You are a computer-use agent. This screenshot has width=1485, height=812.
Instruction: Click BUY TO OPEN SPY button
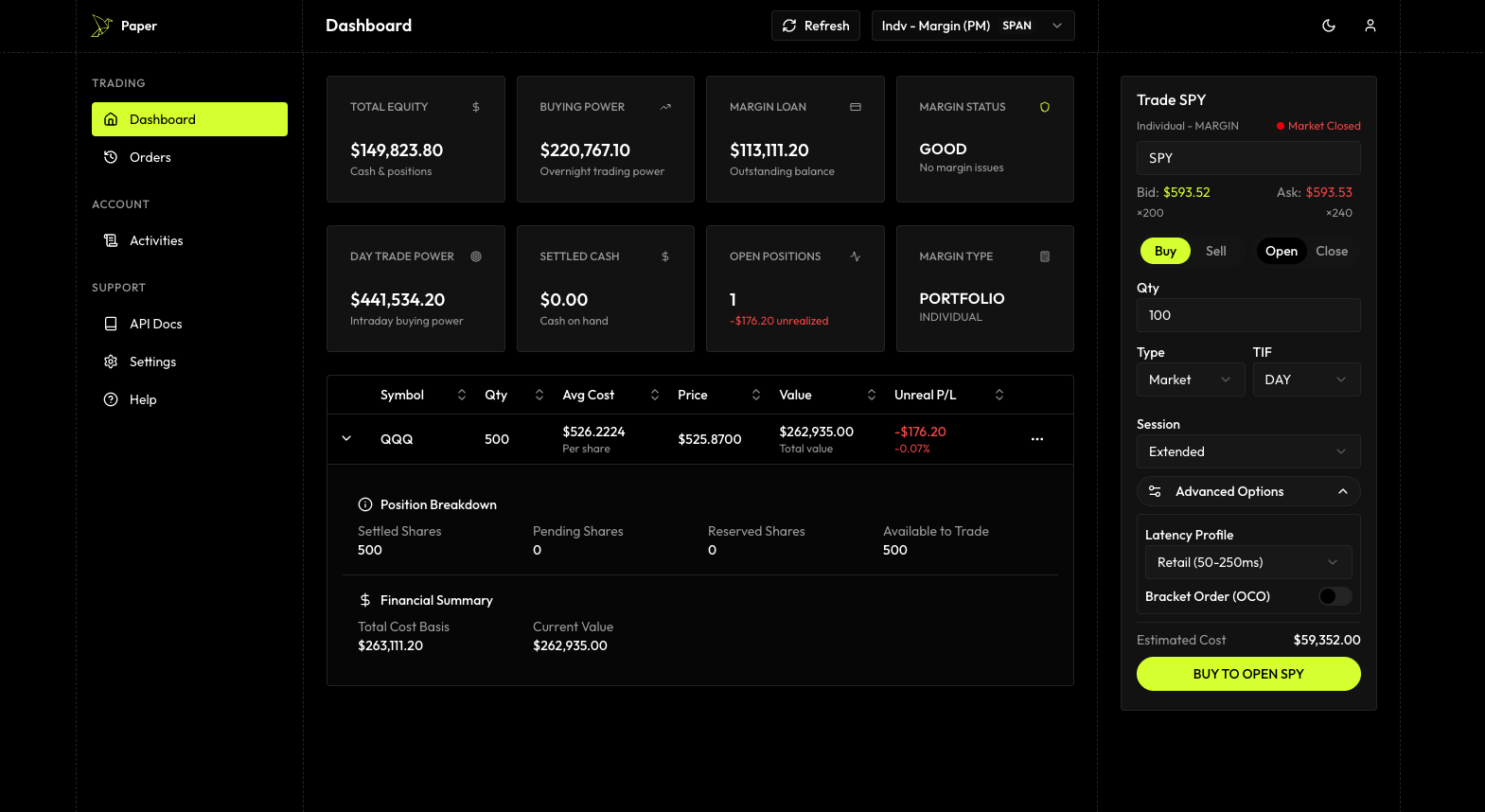[1248, 674]
